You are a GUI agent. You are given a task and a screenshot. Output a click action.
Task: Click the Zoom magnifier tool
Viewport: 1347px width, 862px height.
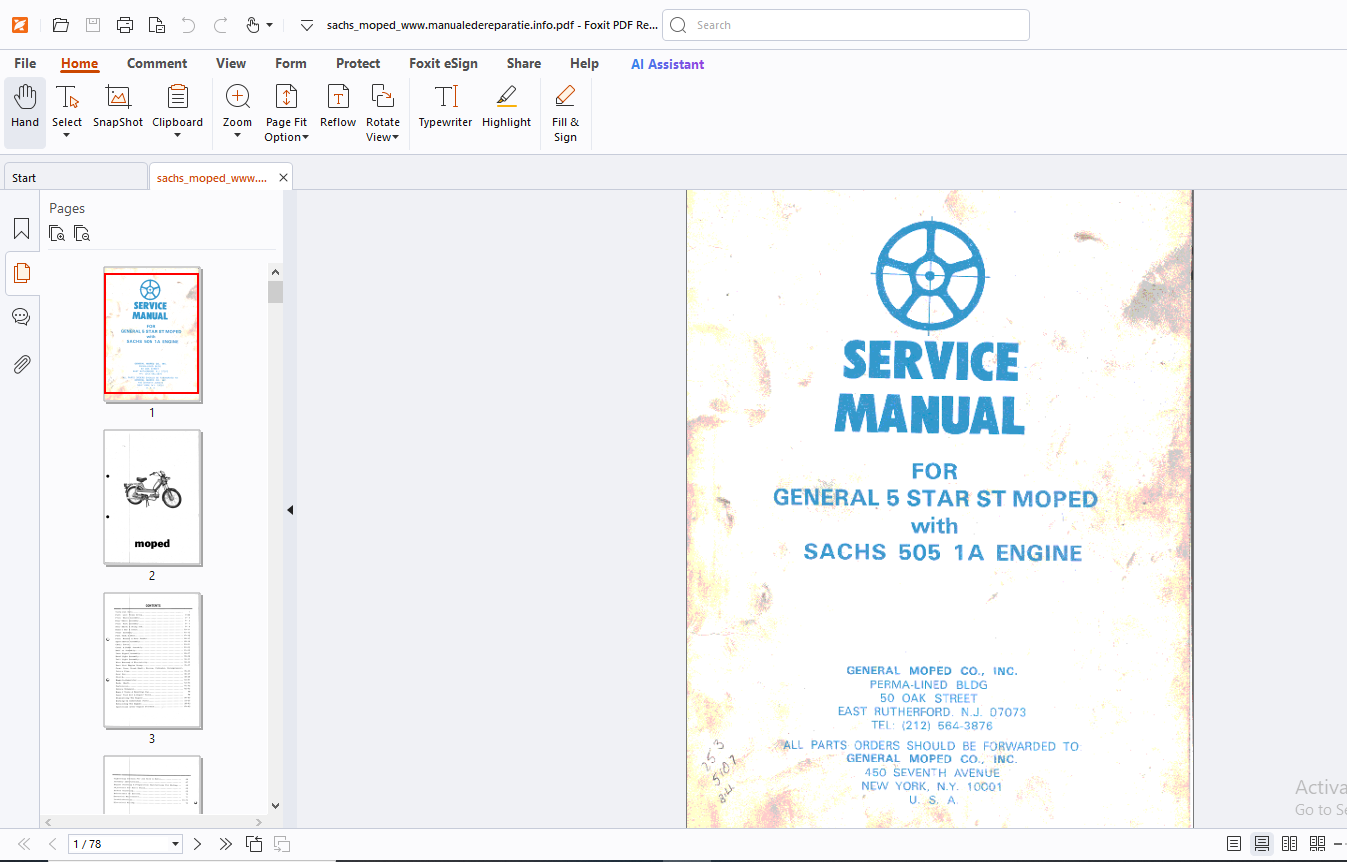(x=237, y=97)
